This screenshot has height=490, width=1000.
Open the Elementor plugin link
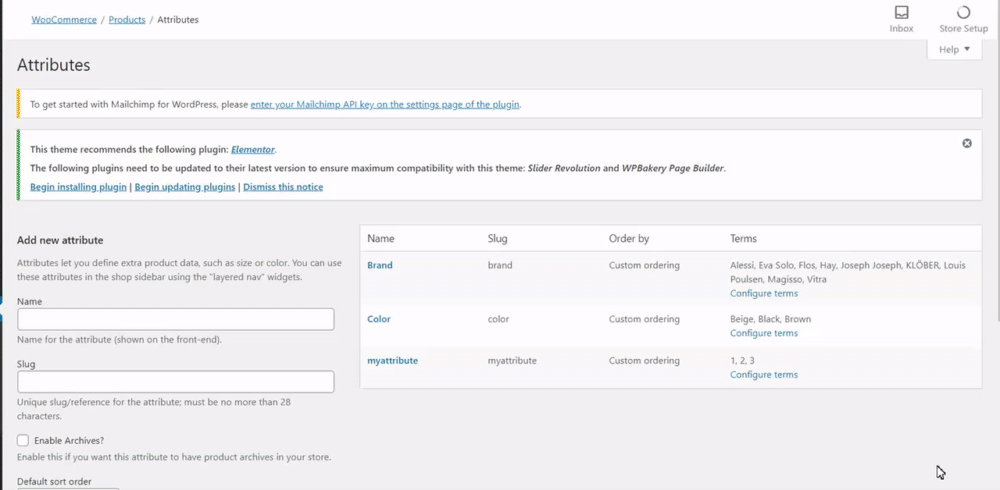coord(253,149)
